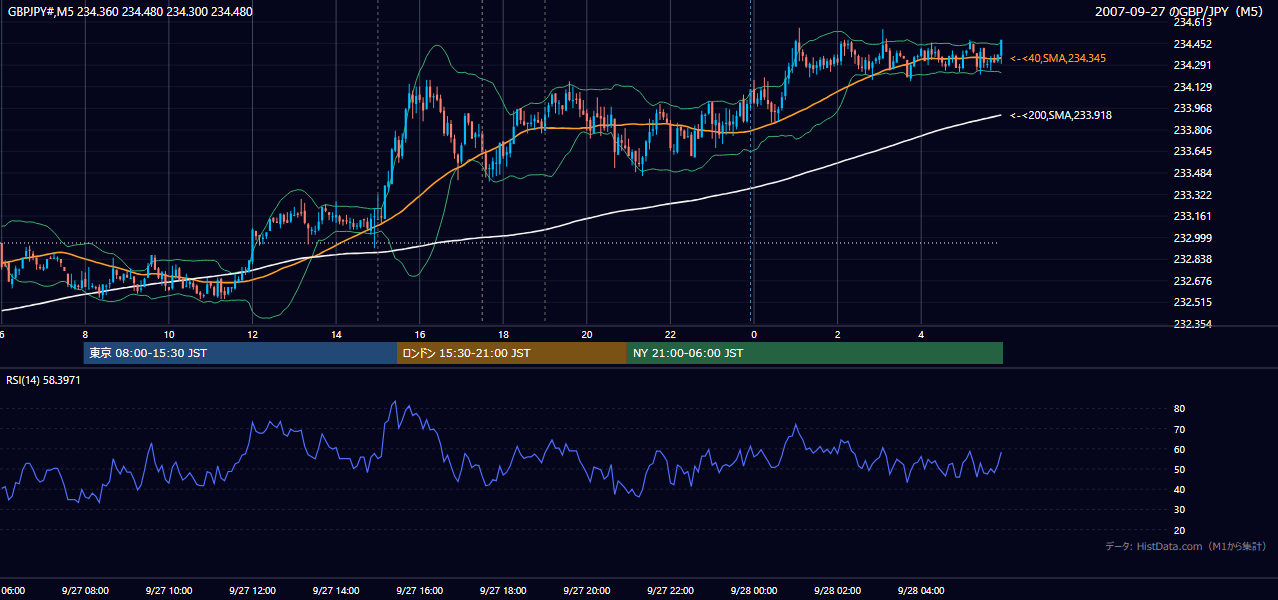
Task: Click the GBPJPY#,M5 symbol header text
Action: [x=131, y=12]
